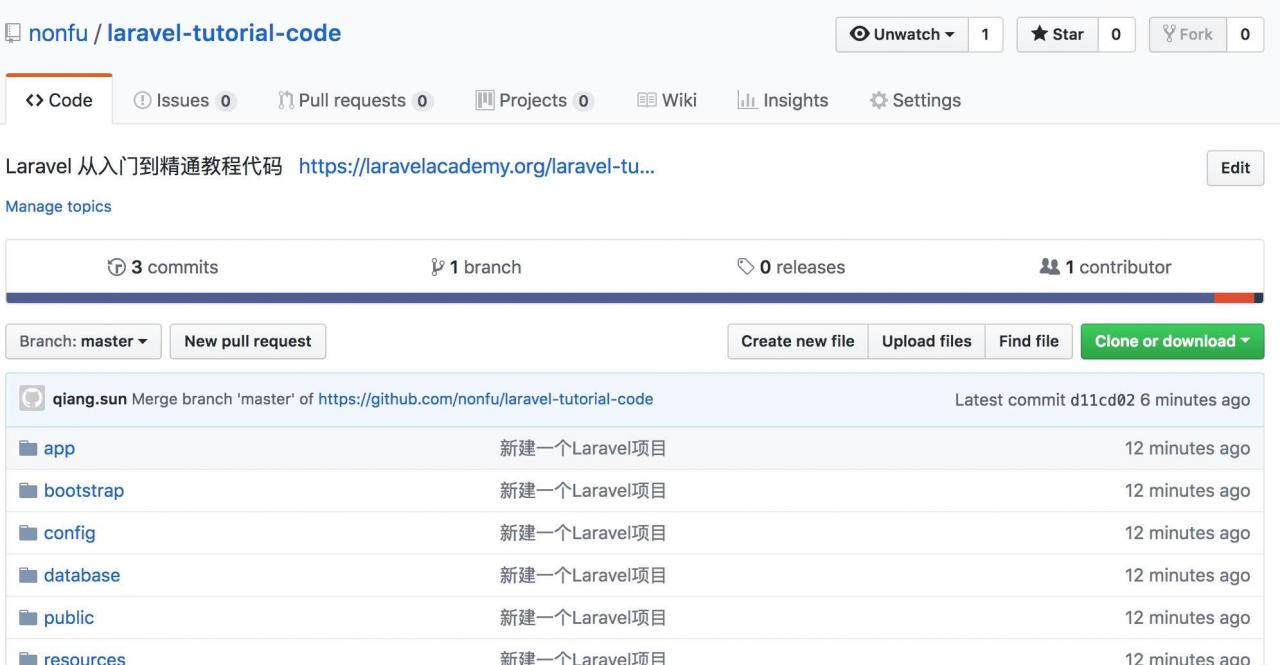The width and height of the screenshot is (1280, 665).
Task: Open the config folder
Action: point(70,533)
